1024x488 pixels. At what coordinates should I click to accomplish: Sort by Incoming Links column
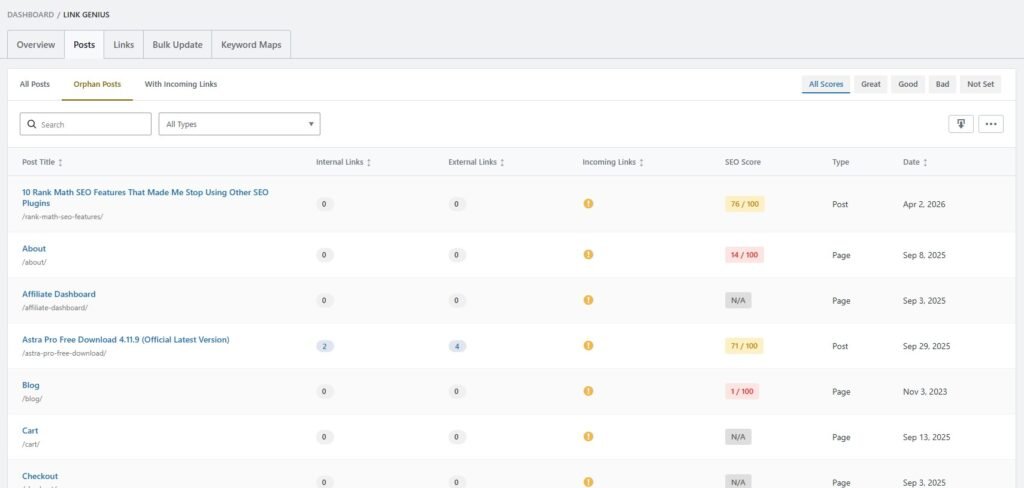point(641,162)
